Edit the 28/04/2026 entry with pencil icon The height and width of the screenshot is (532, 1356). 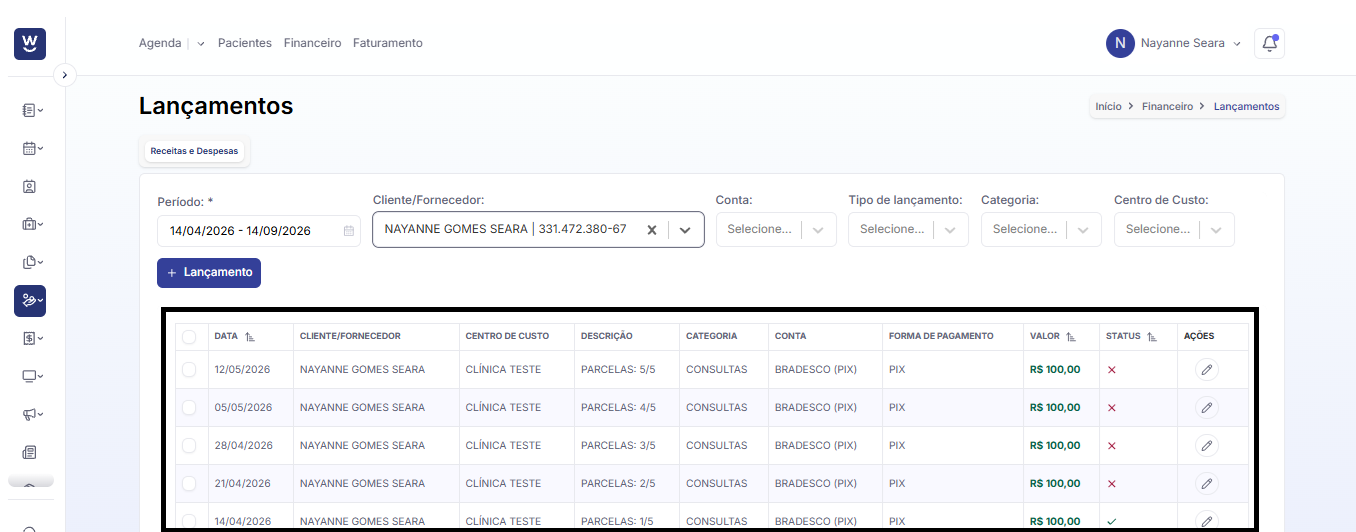(x=1207, y=446)
